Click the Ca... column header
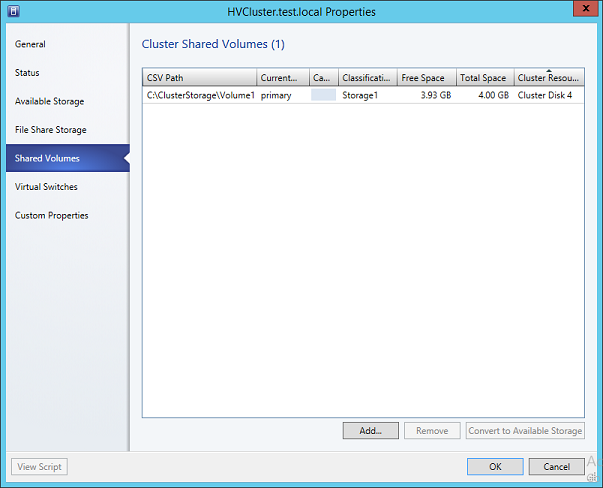Screen dimensions: 603x488 click(x=324, y=78)
